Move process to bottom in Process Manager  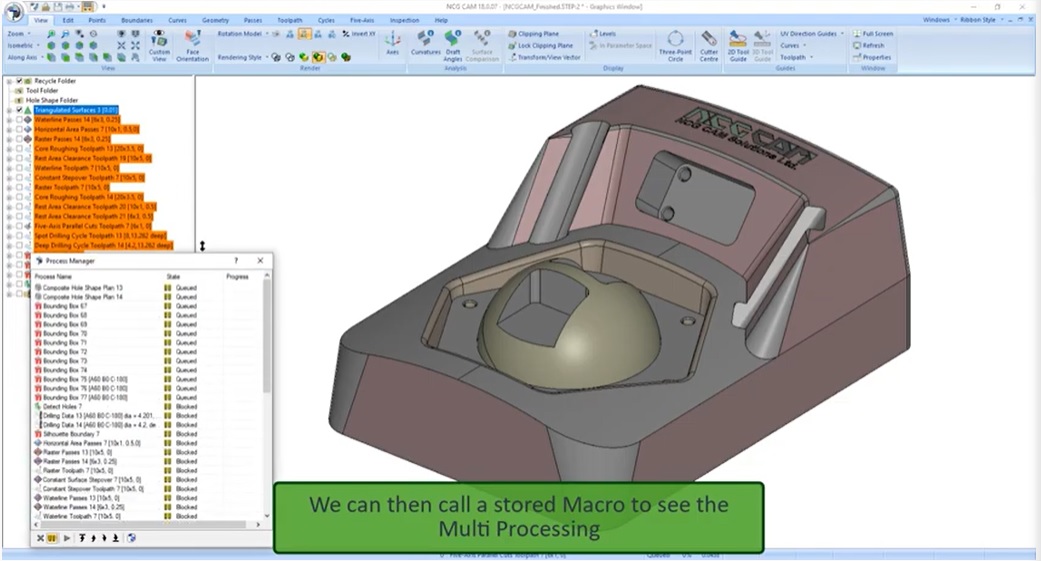tap(116, 538)
